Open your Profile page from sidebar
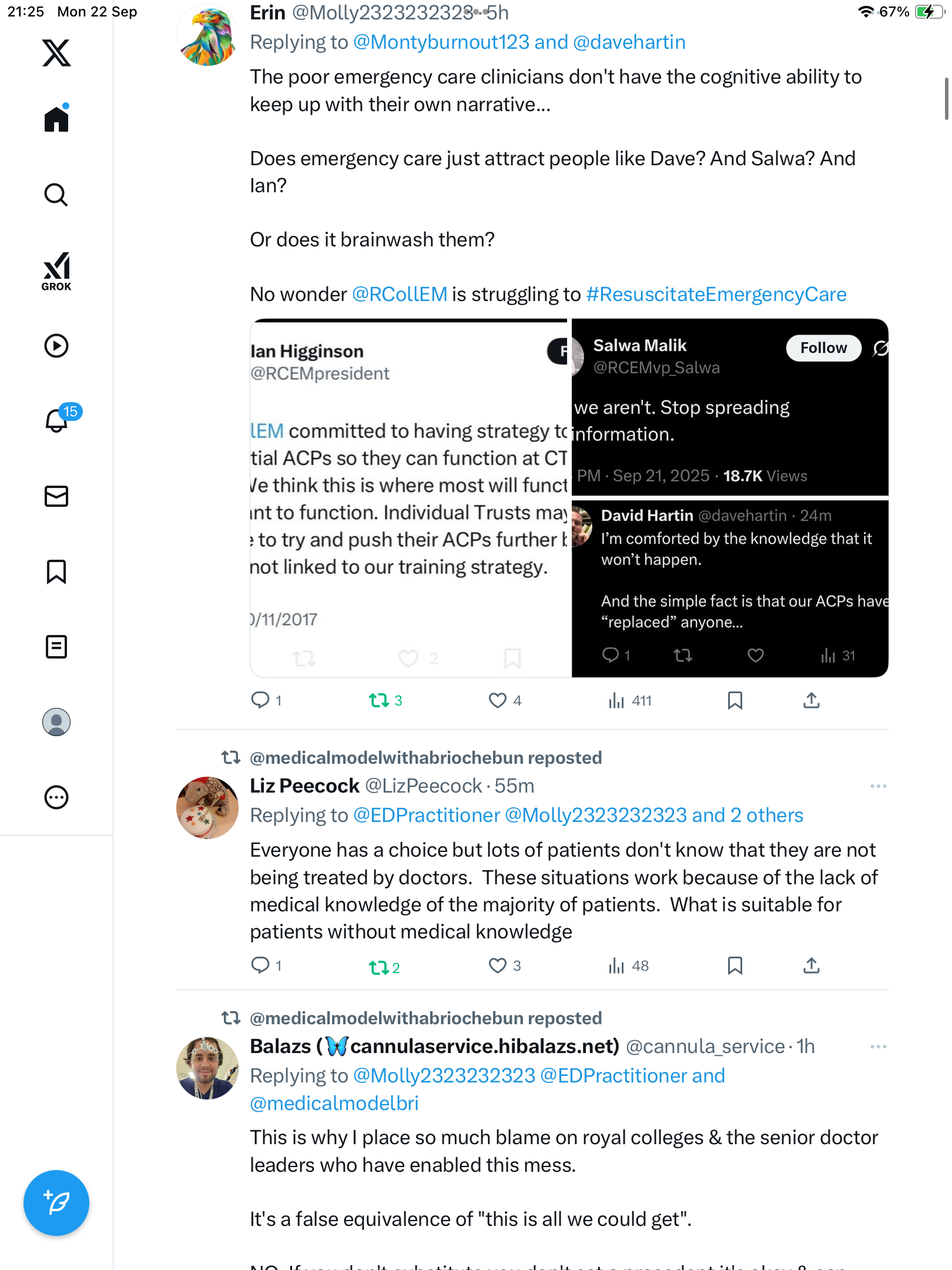The width and height of the screenshot is (952, 1270). coord(56,722)
